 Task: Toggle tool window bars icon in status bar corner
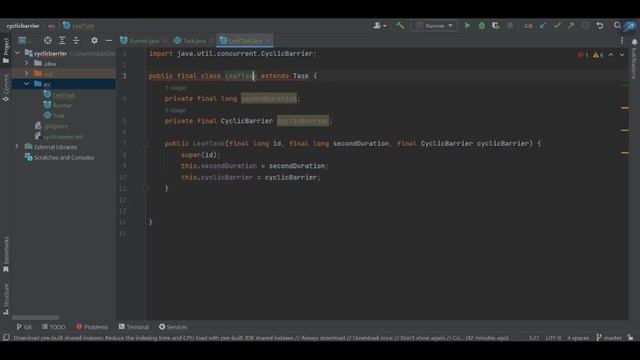click(6, 338)
